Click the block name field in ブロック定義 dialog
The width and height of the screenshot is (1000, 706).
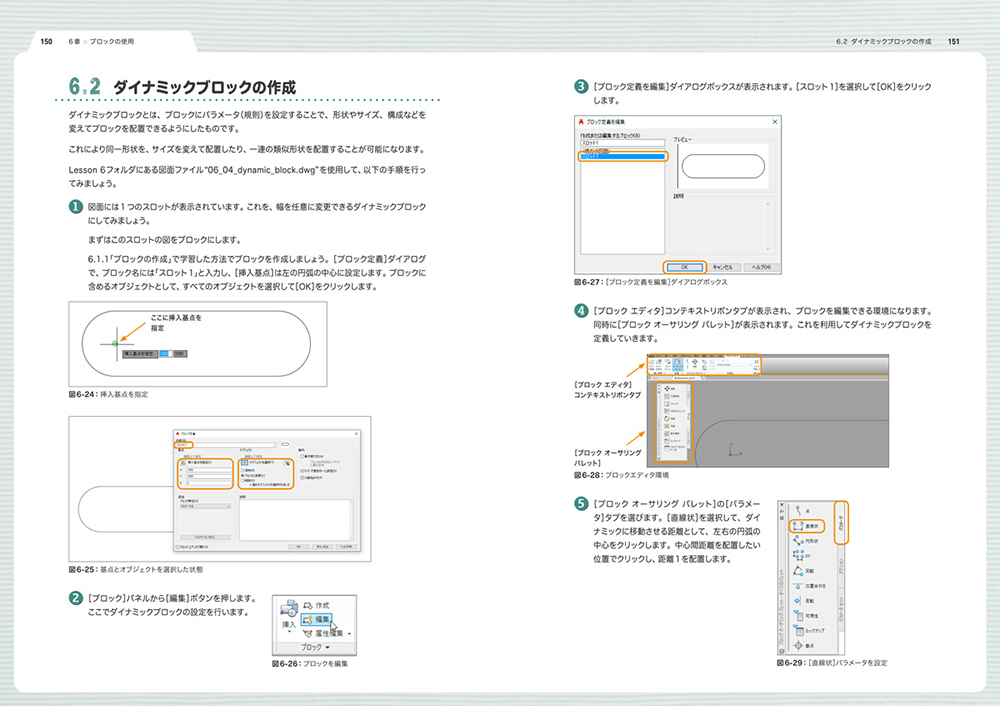coord(225,445)
